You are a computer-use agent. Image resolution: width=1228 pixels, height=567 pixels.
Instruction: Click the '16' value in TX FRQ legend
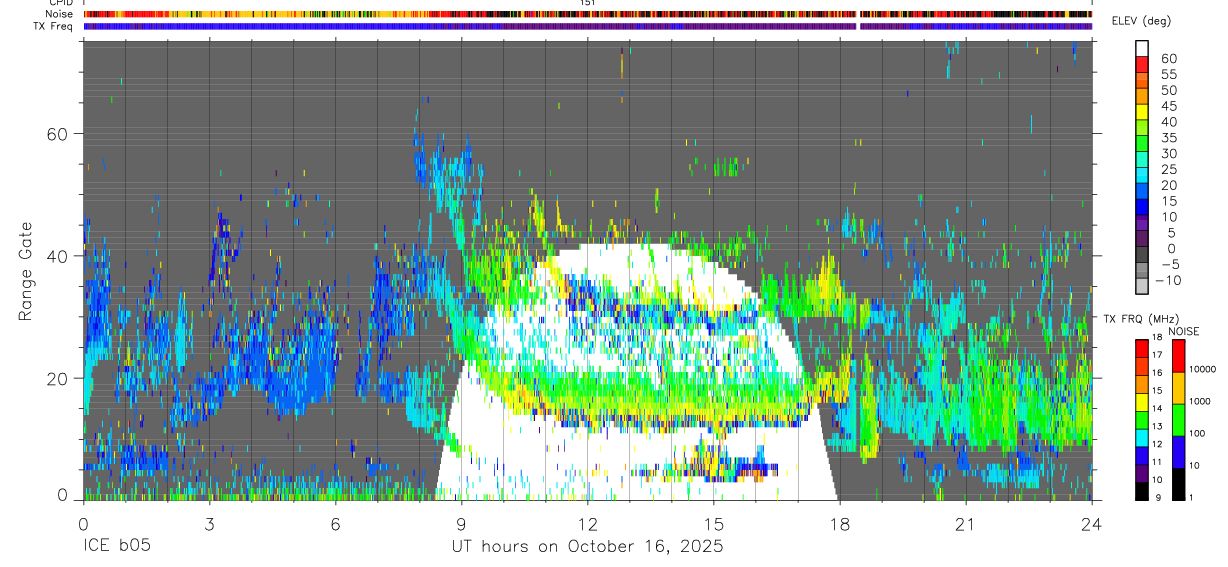[x=1157, y=372]
